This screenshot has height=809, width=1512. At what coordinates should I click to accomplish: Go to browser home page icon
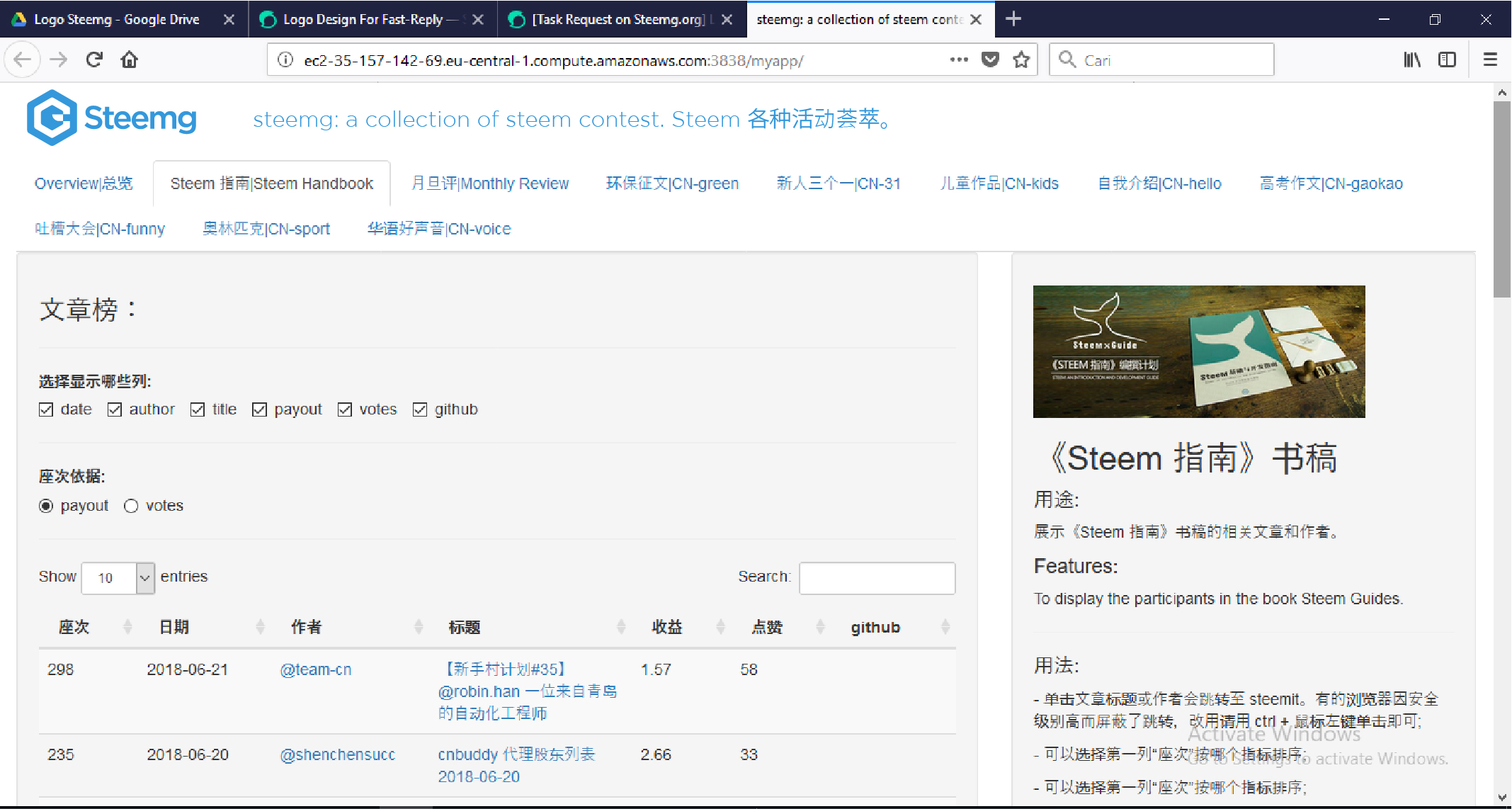click(129, 60)
